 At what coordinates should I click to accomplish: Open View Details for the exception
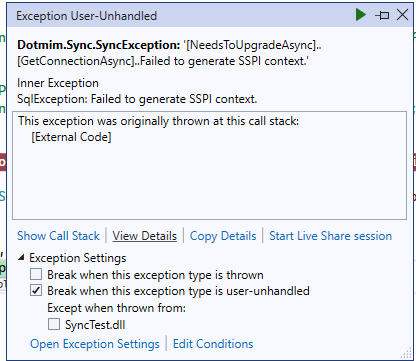[144, 236]
